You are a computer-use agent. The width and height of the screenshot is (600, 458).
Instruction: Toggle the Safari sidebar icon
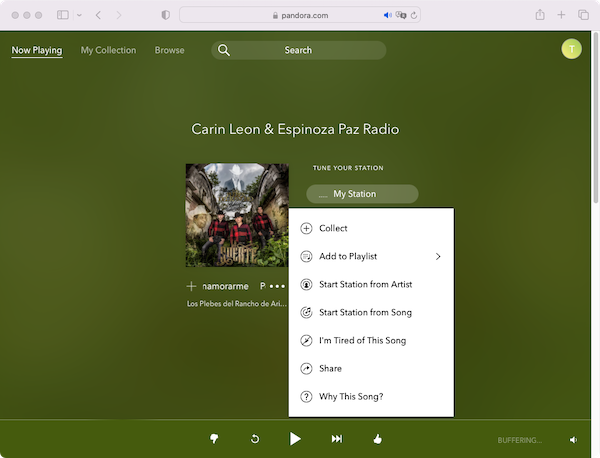pyautogui.click(x=63, y=15)
